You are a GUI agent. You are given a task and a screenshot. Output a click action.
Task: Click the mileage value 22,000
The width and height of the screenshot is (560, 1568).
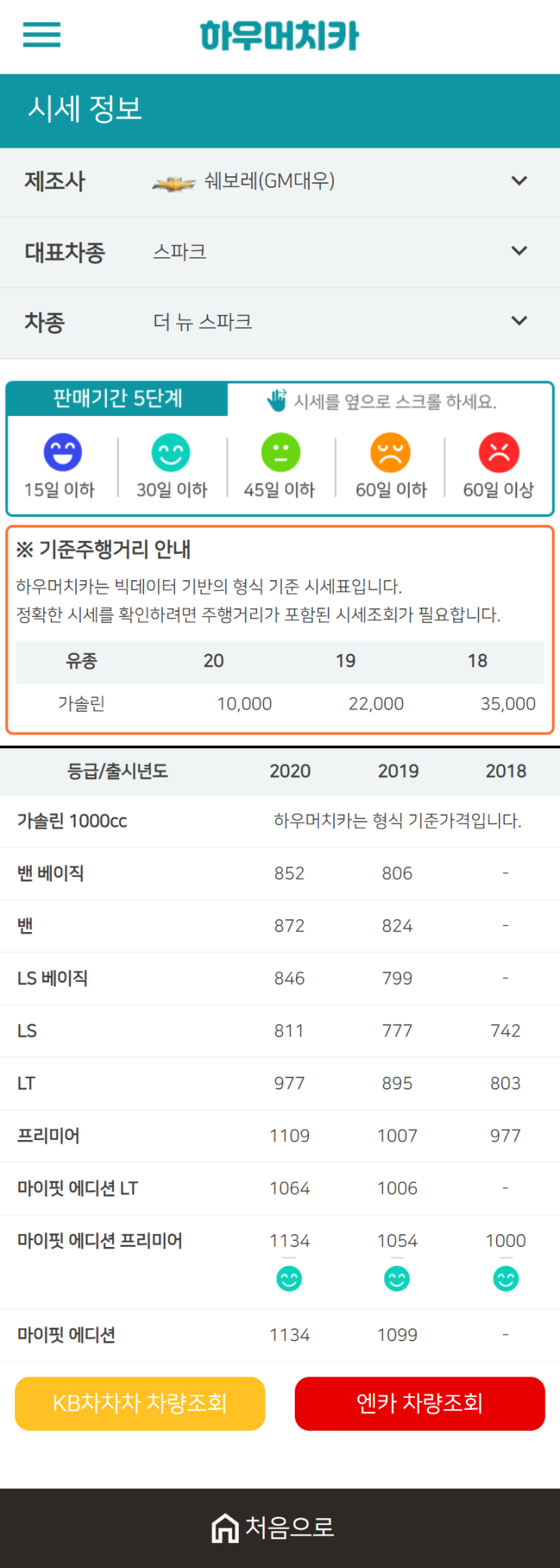tap(376, 704)
